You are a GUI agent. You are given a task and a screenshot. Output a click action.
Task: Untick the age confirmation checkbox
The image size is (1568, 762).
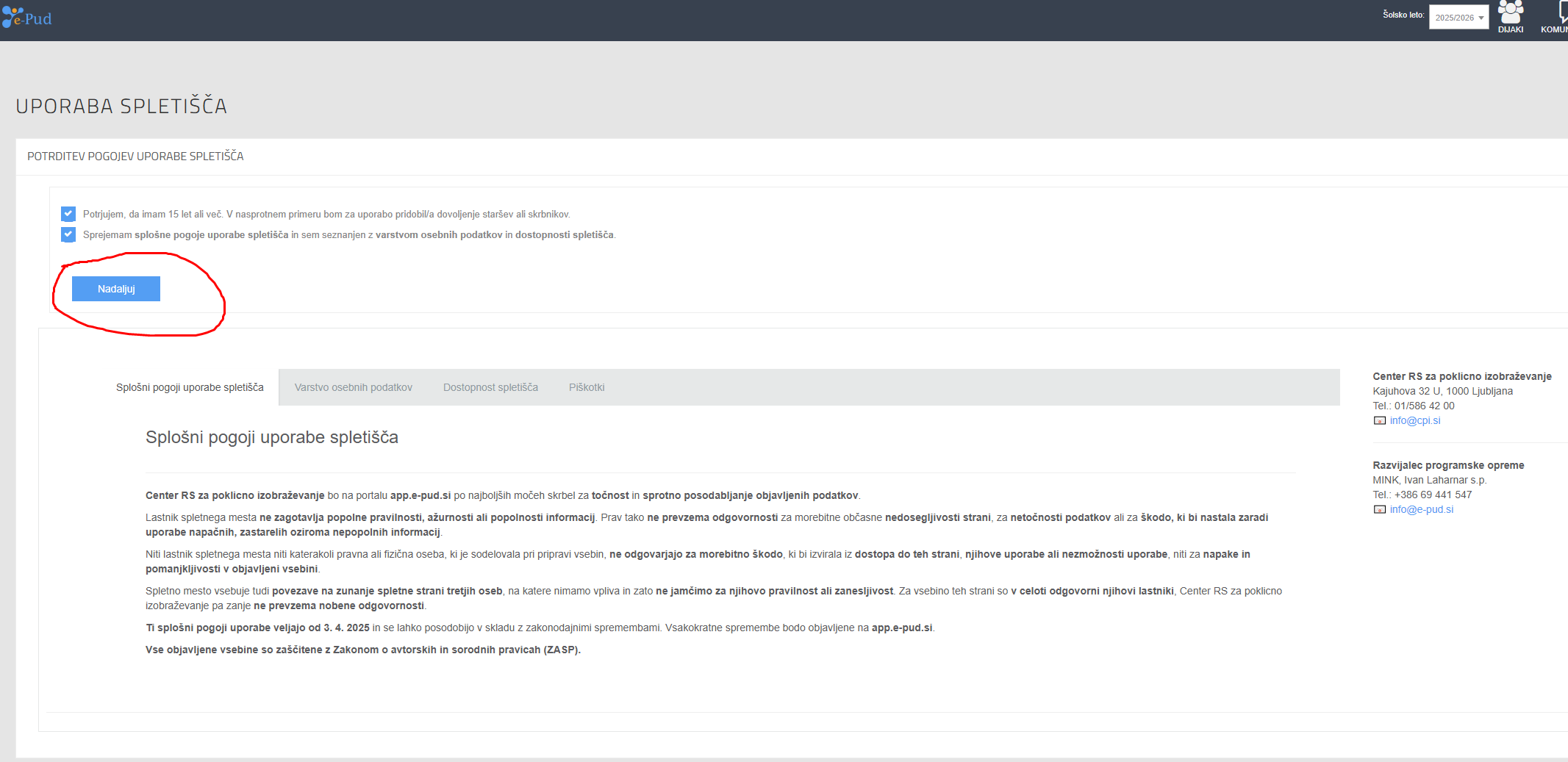click(x=68, y=214)
